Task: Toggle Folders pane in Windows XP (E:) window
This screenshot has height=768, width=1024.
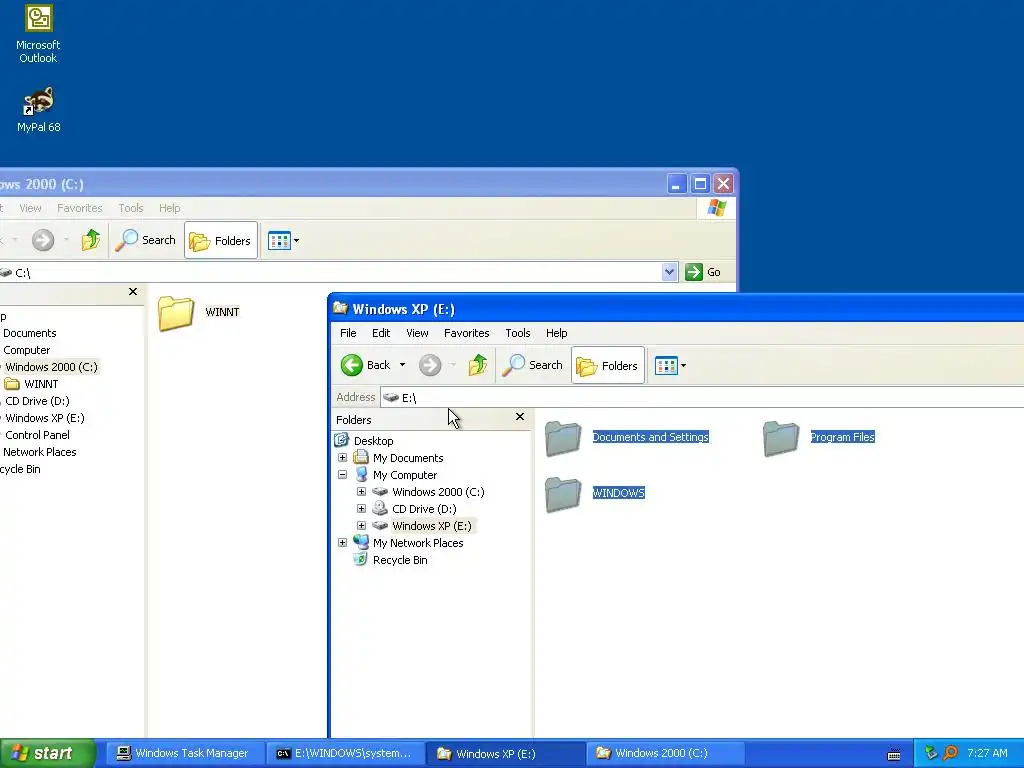Action: pos(608,365)
